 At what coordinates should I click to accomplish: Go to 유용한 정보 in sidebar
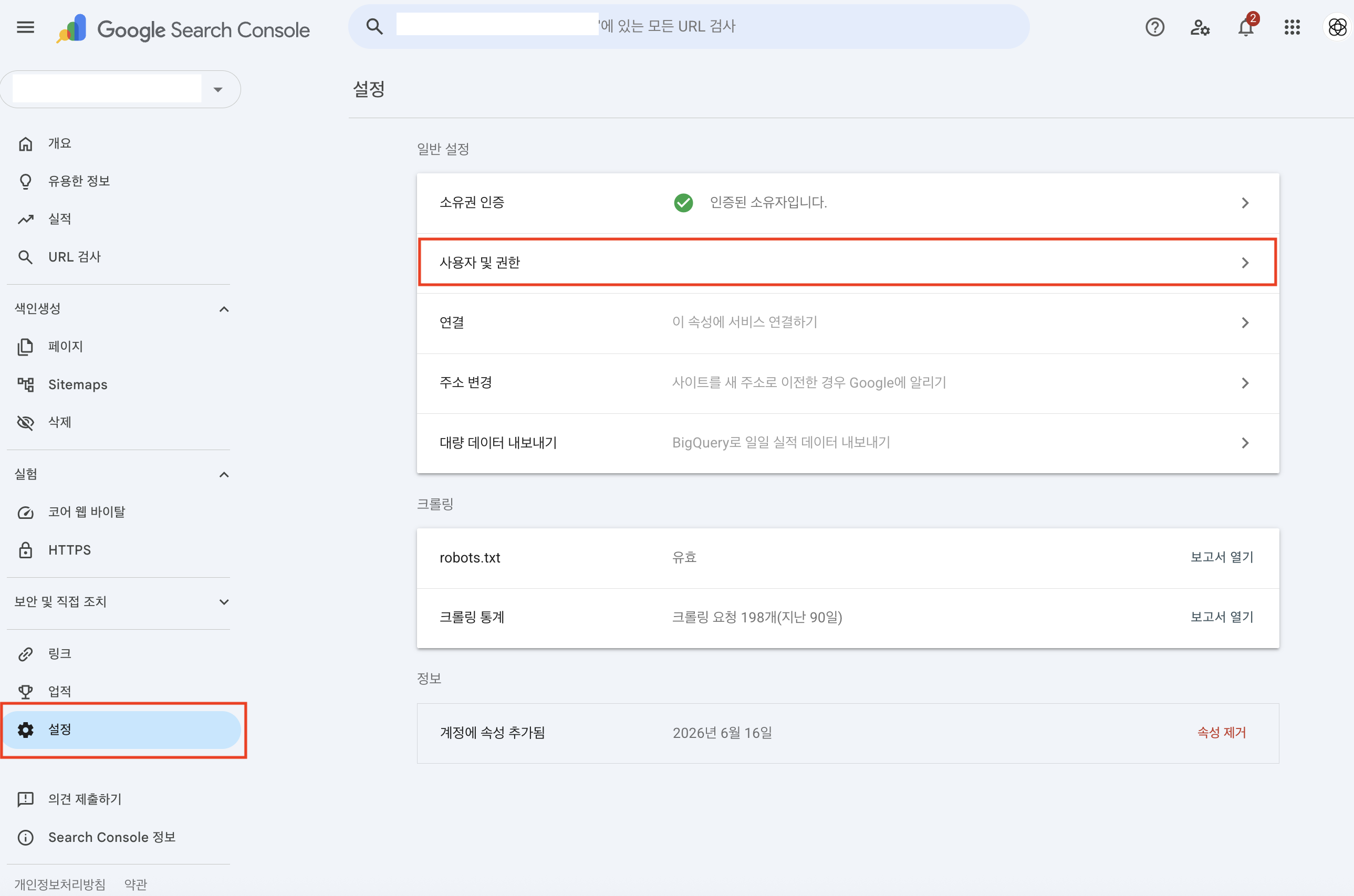tap(79, 181)
